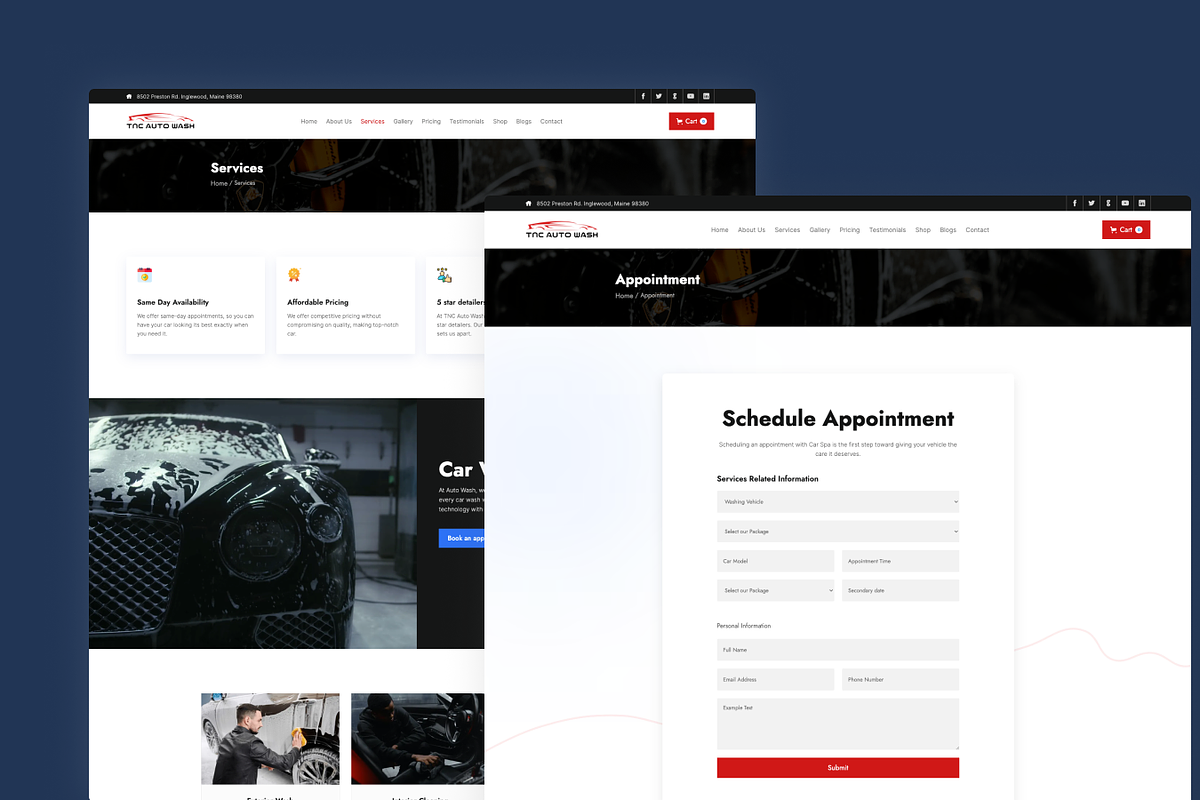This screenshot has width=1200, height=800.
Task: Click home icon beside address on Appointment page
Action: pos(528,203)
